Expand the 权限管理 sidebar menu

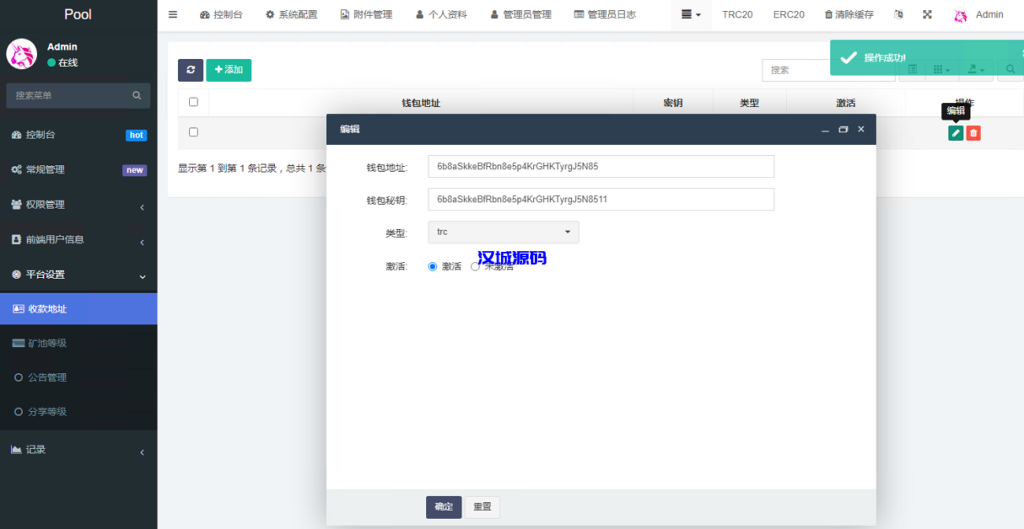pos(78,205)
